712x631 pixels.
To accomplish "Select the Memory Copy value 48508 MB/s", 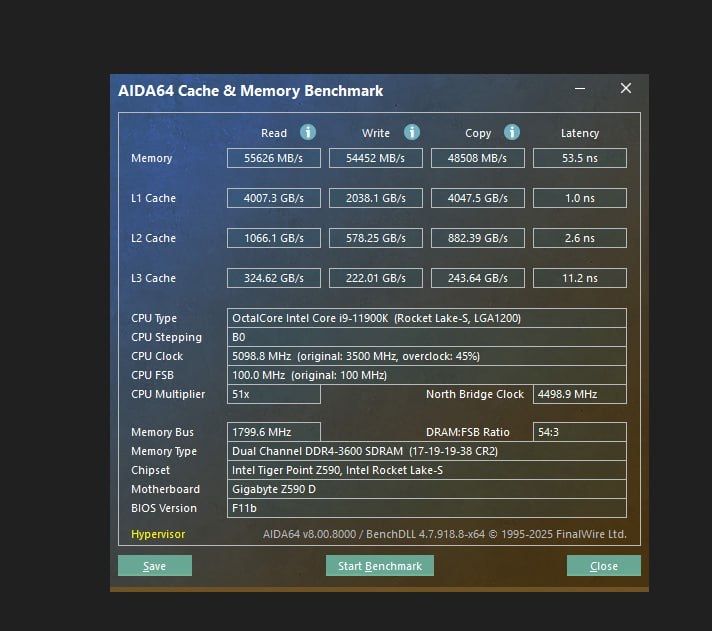I will pyautogui.click(x=478, y=158).
